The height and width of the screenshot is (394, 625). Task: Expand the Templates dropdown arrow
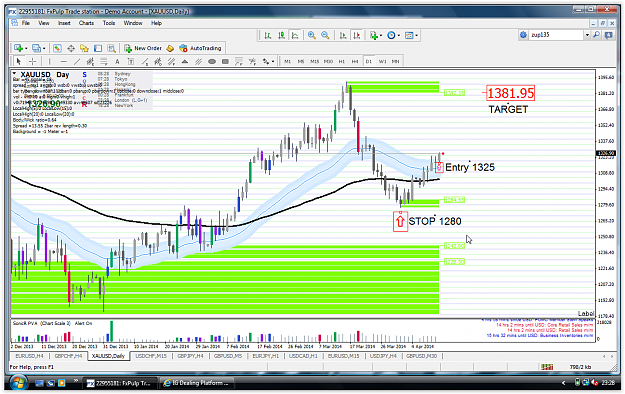[x=417, y=35]
